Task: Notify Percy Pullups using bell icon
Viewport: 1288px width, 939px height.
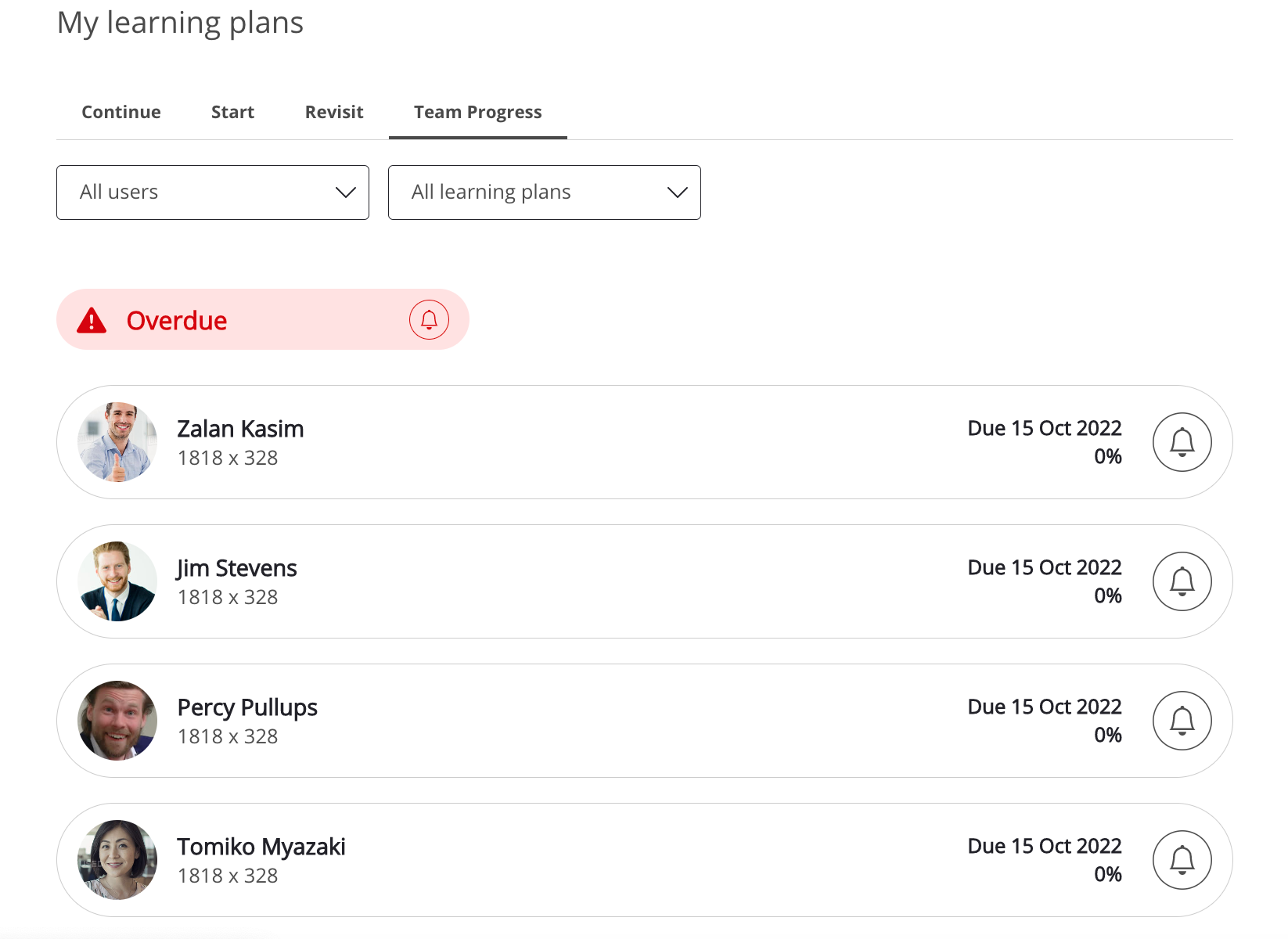Action: point(1182,721)
